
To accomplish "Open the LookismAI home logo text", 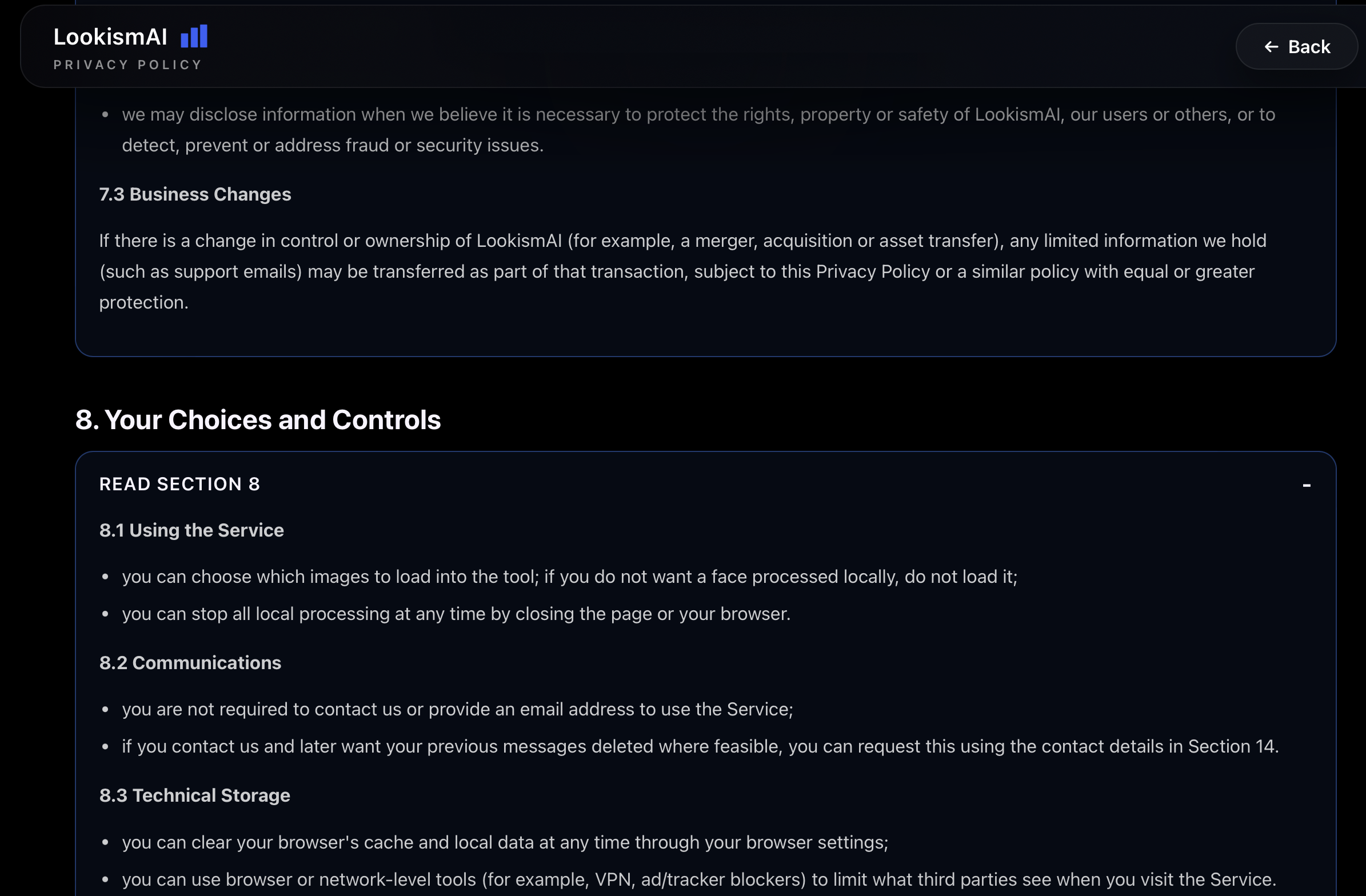I will [x=110, y=37].
